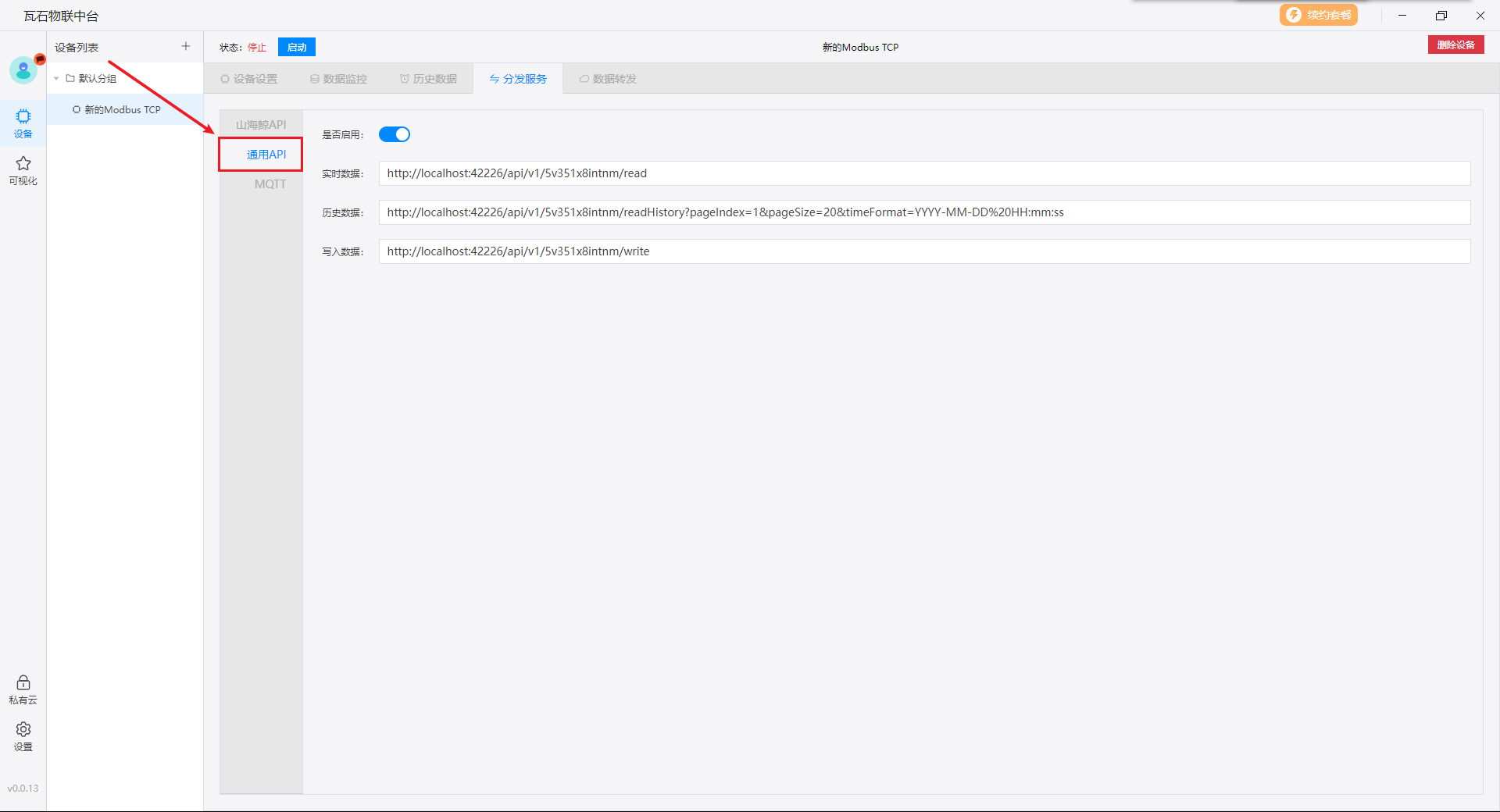Click the plus icon to add device
The width and height of the screenshot is (1500, 812).
point(186,47)
